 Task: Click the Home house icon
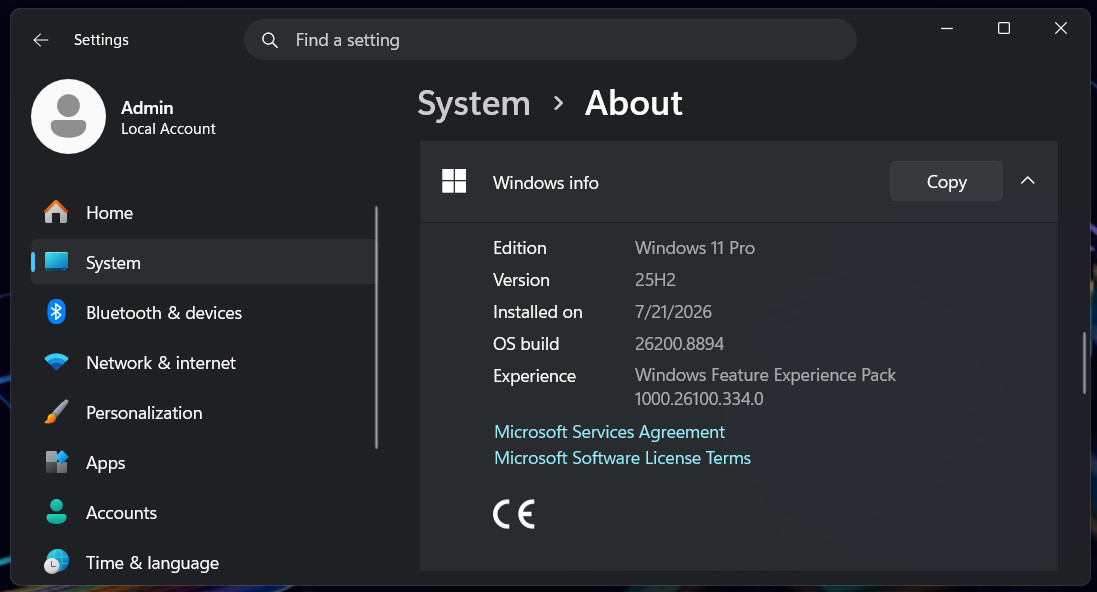click(56, 212)
